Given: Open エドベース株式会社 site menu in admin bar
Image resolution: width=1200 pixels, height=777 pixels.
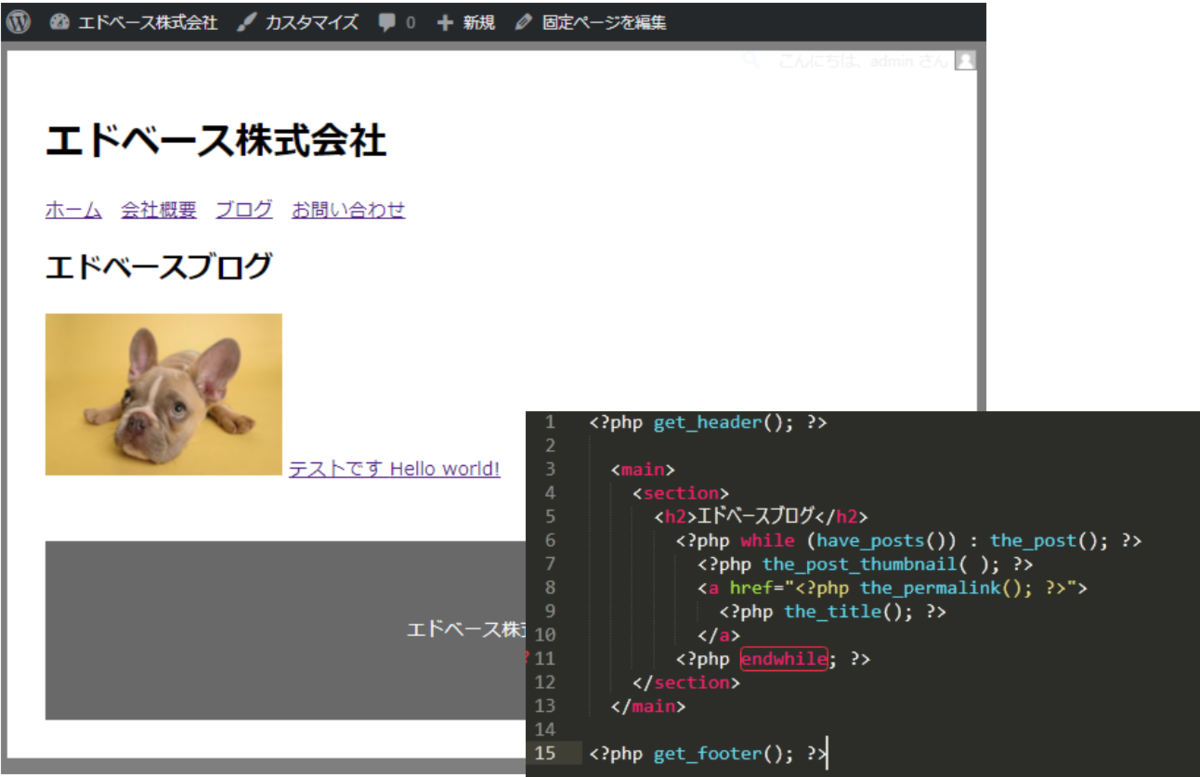Looking at the screenshot, I should coord(147,22).
